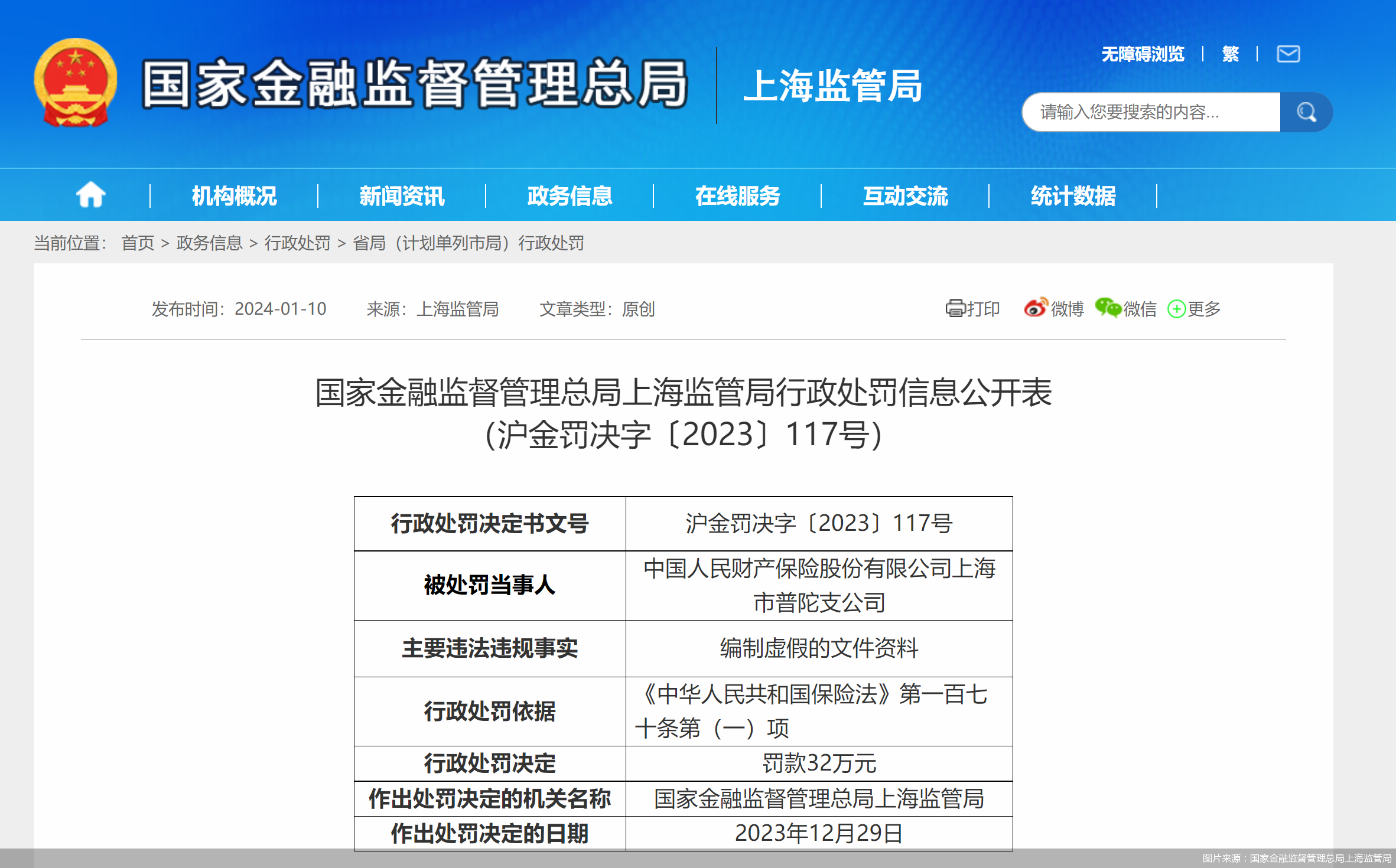Screen dimensions: 1396x868
Task: Click cell 中国人民财产保险股份有限公司上海市普陀支公司
Action: pyautogui.click(x=819, y=585)
